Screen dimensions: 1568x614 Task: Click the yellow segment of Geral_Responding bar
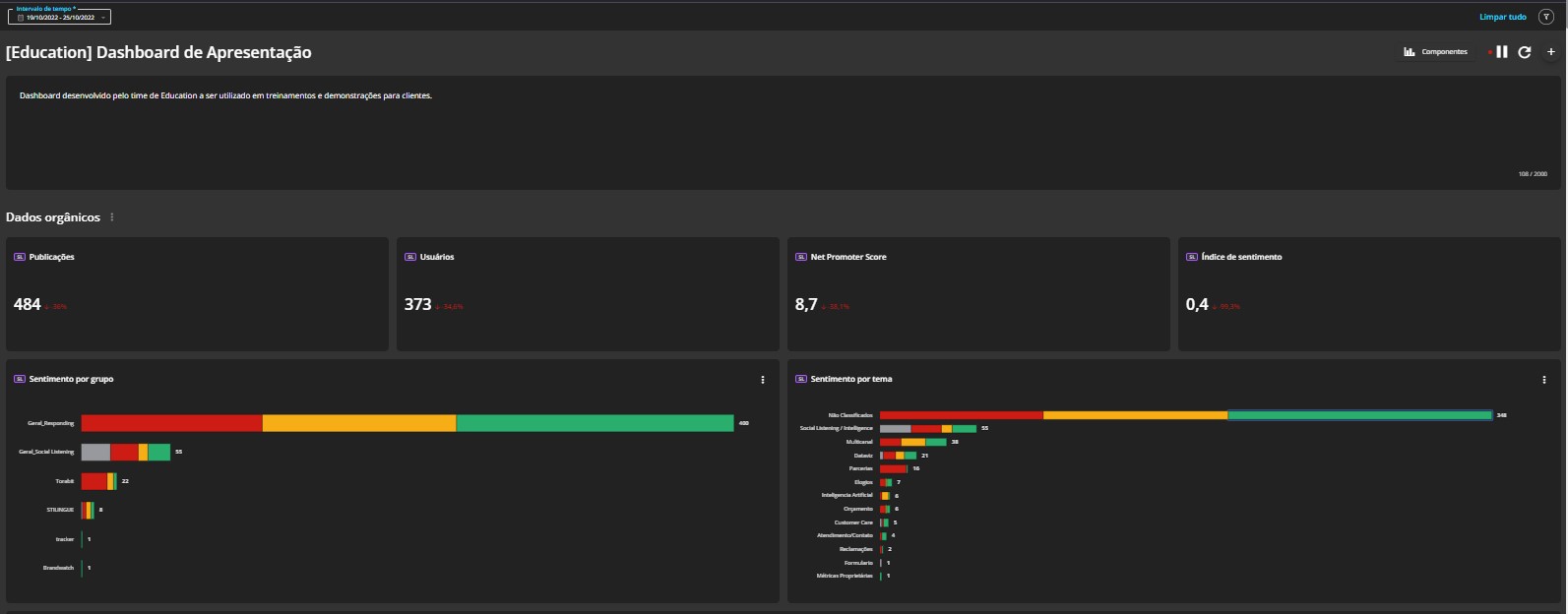click(x=359, y=423)
